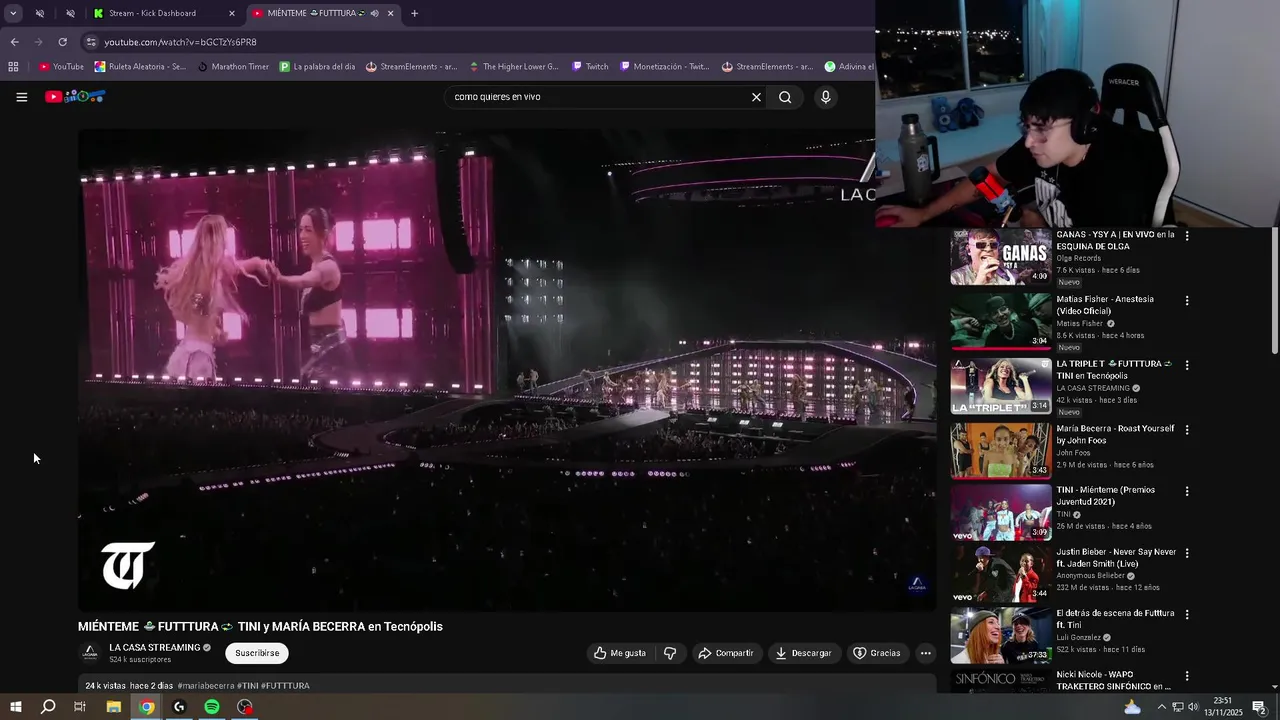View site information icon in address bar
Image resolution: width=1280 pixels, height=720 pixels.
(x=91, y=42)
